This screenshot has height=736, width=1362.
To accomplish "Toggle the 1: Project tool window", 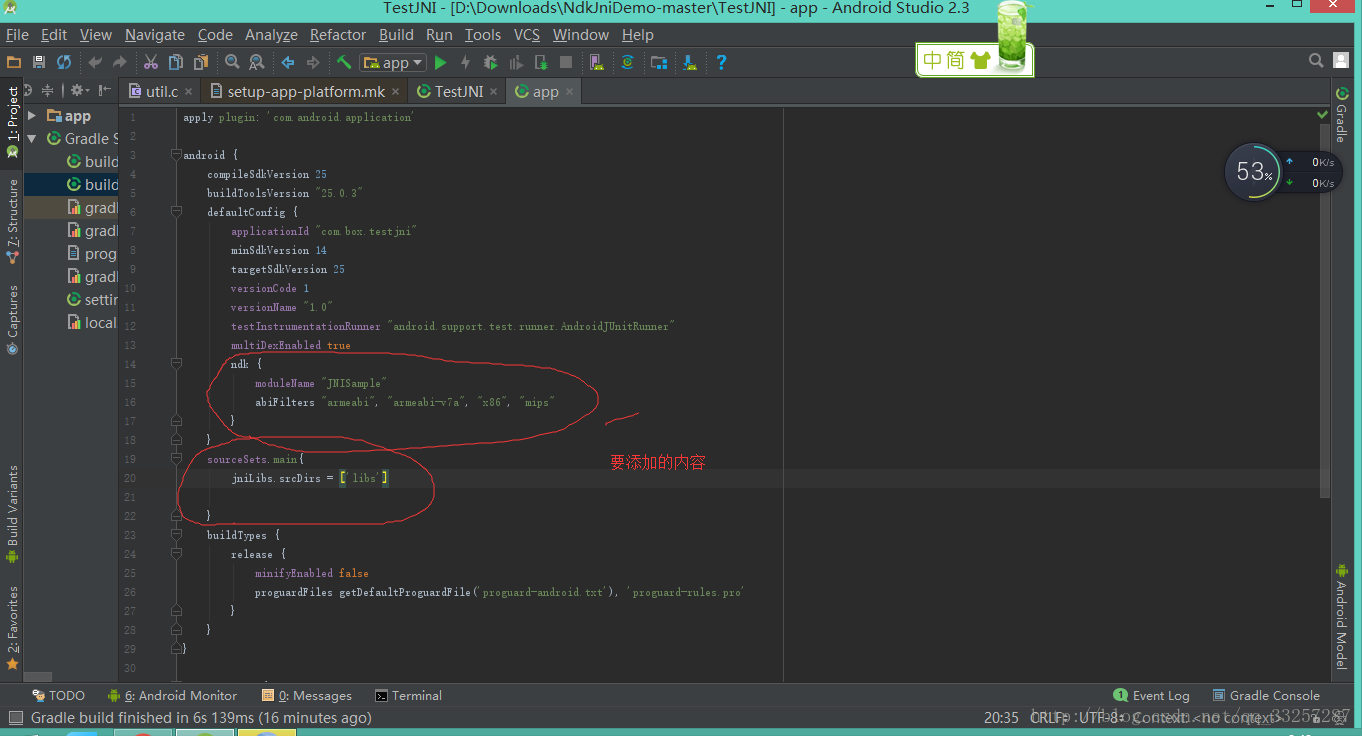I will 12,122.
